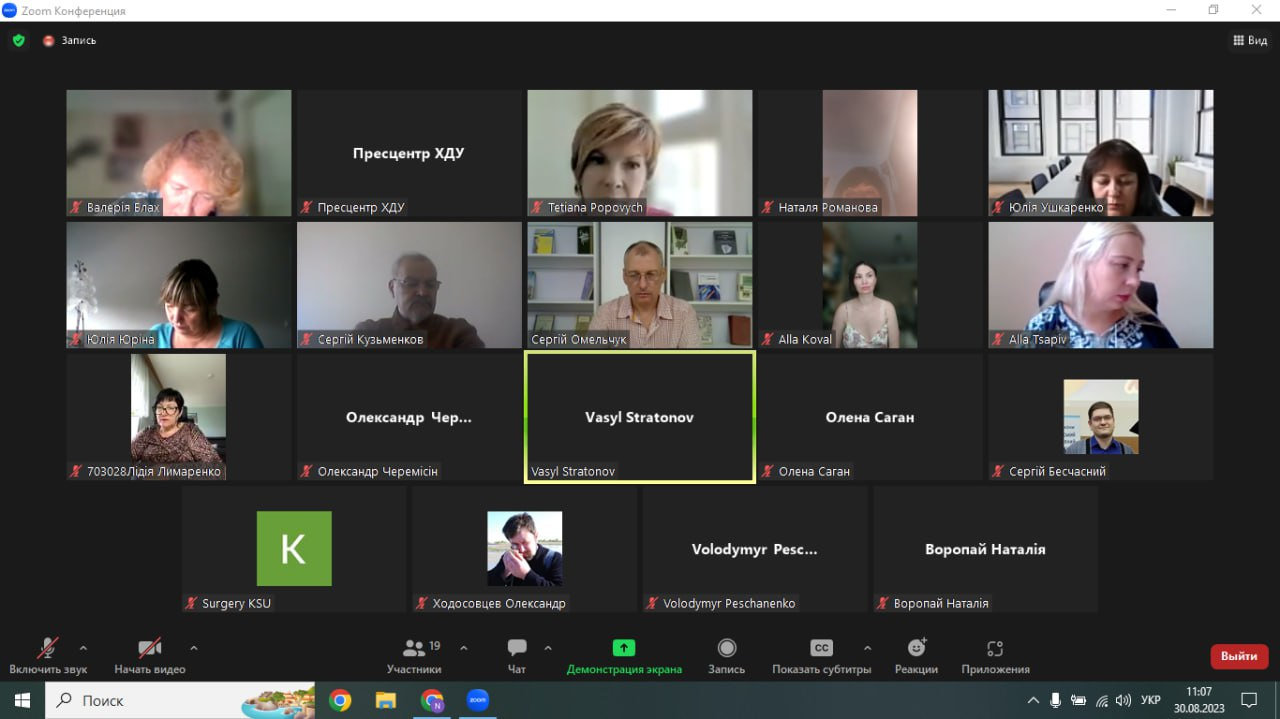Open Zoom app in Windows taskbar
This screenshot has height=719, width=1280.
pyautogui.click(x=478, y=700)
